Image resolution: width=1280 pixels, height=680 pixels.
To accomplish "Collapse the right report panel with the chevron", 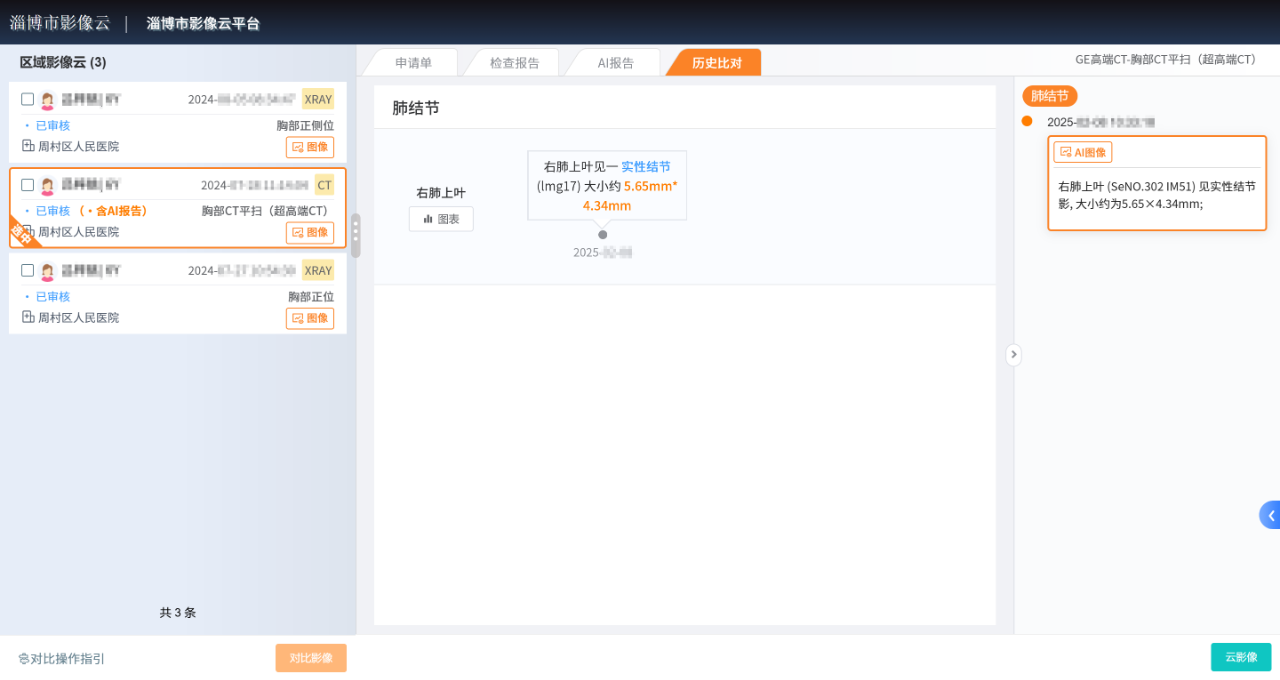I will point(1014,354).
